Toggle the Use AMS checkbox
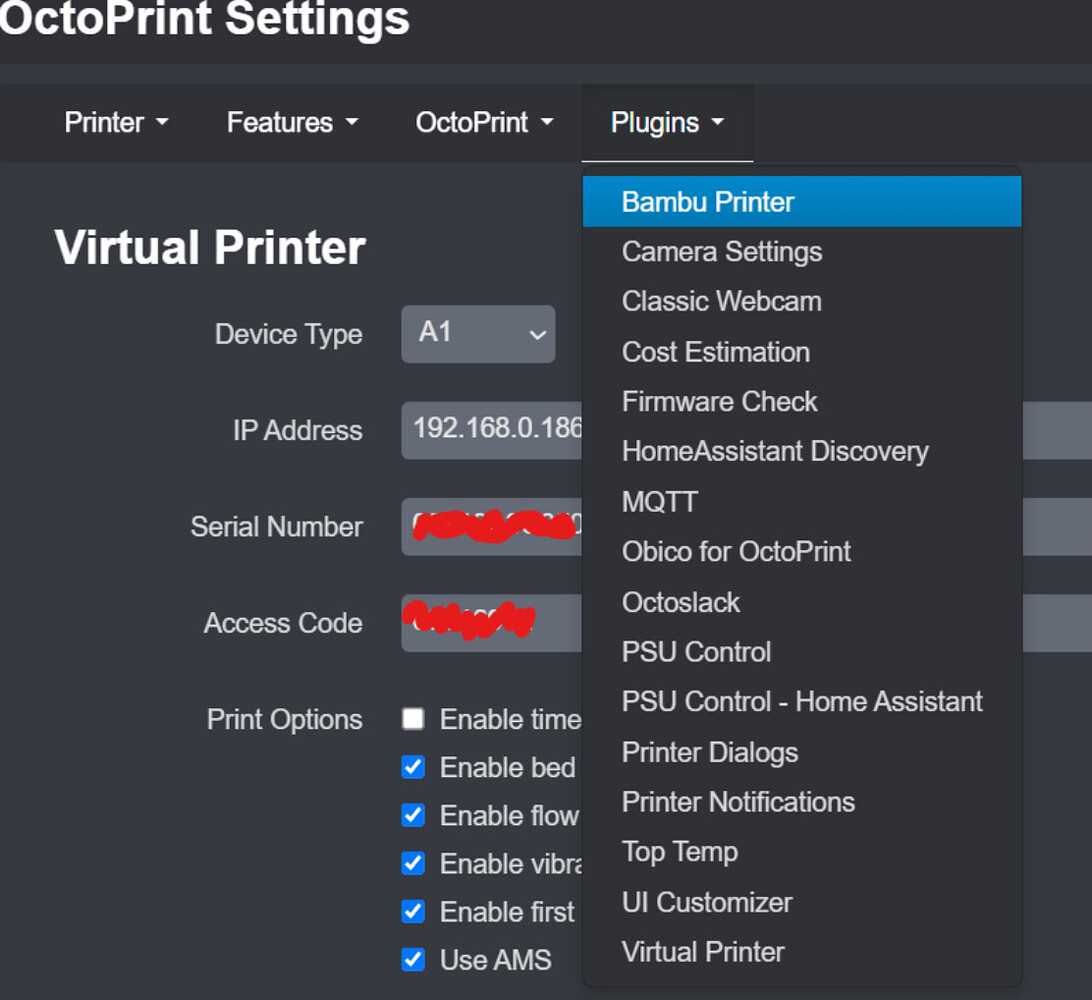 click(413, 959)
